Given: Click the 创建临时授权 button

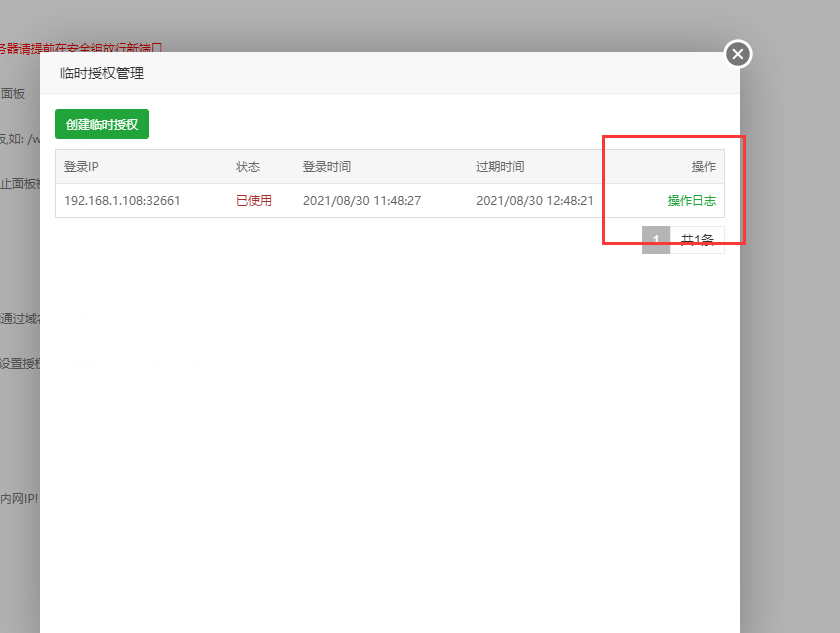Looking at the screenshot, I should click(102, 124).
